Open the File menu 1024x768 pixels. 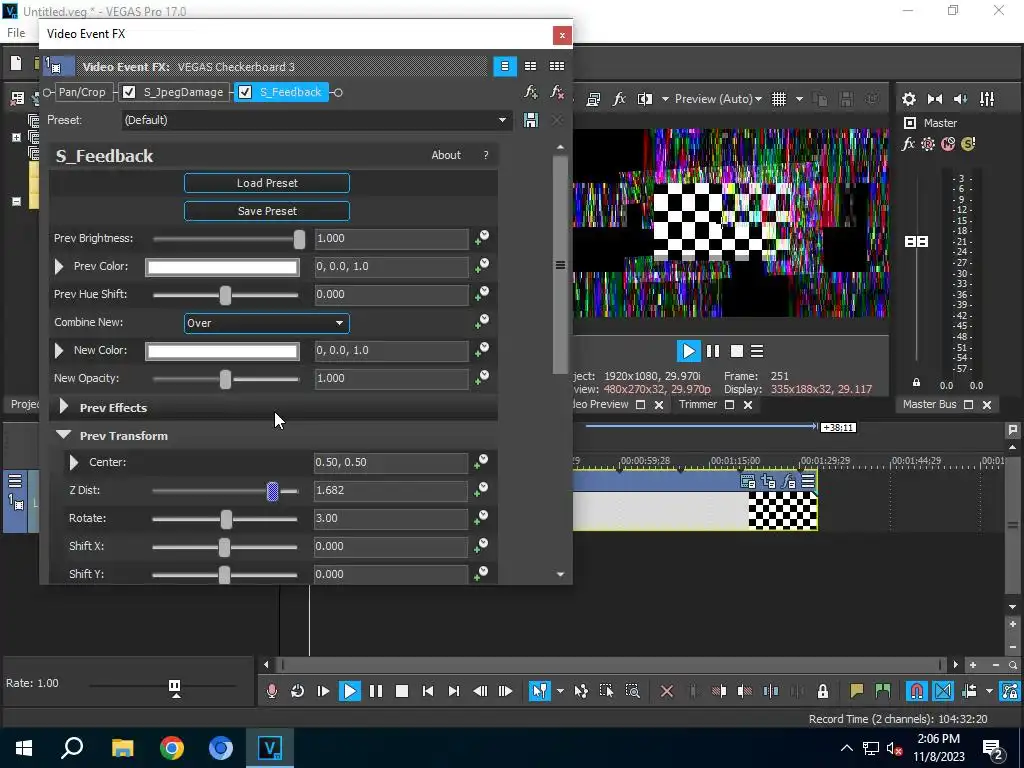click(x=16, y=33)
